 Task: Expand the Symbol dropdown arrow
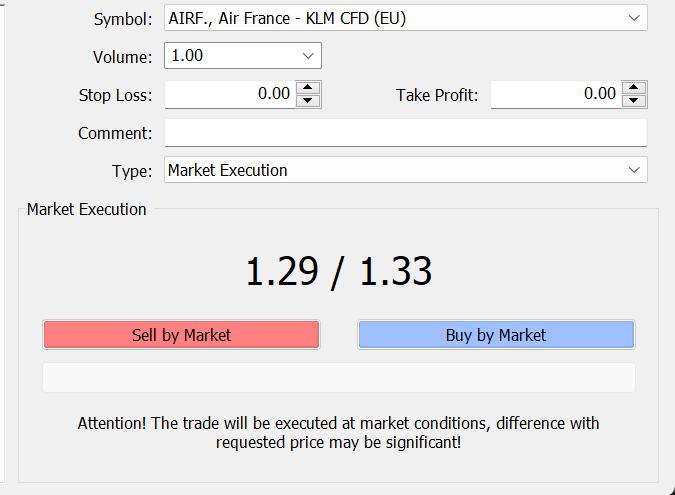tap(634, 18)
